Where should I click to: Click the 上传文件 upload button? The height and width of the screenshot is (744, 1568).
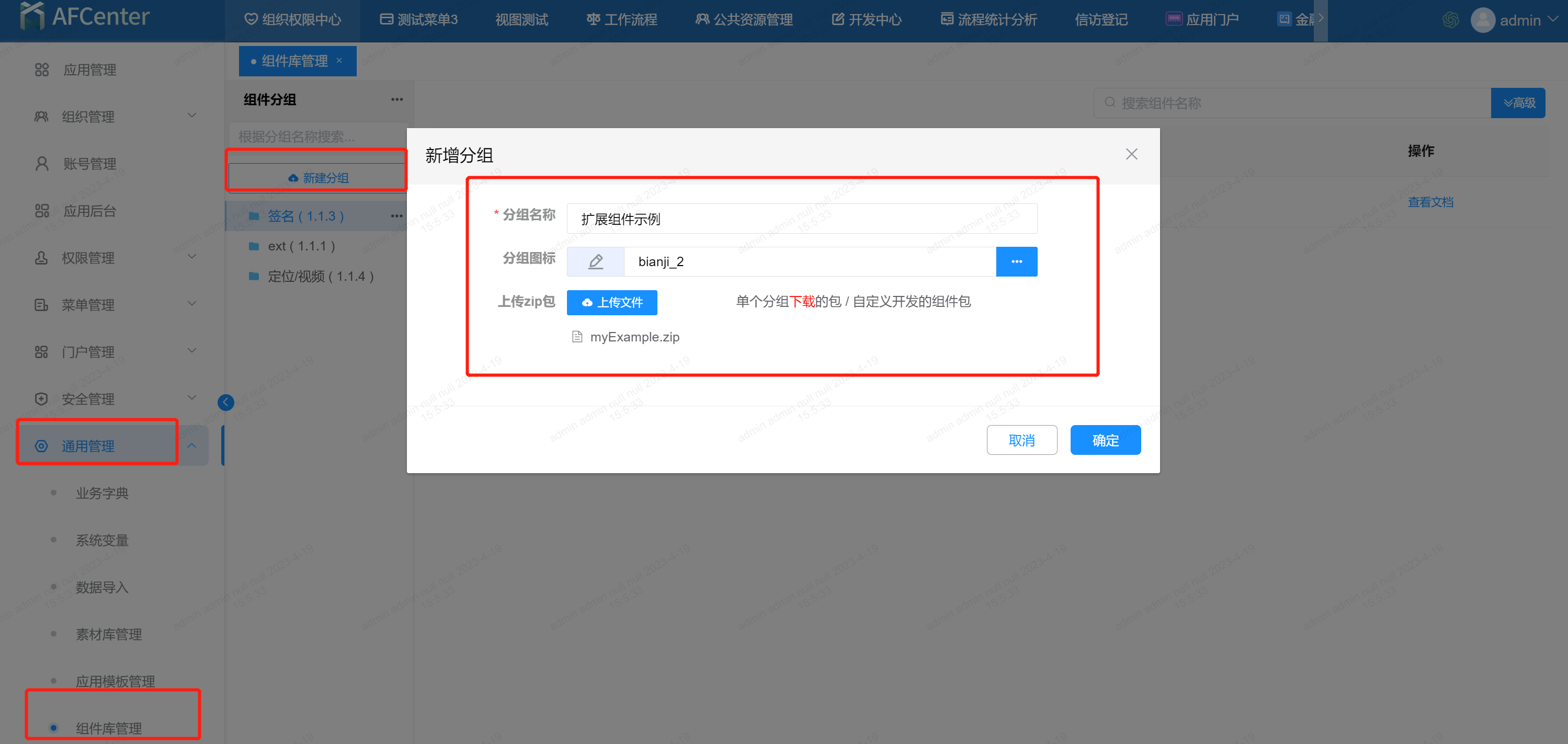click(612, 302)
